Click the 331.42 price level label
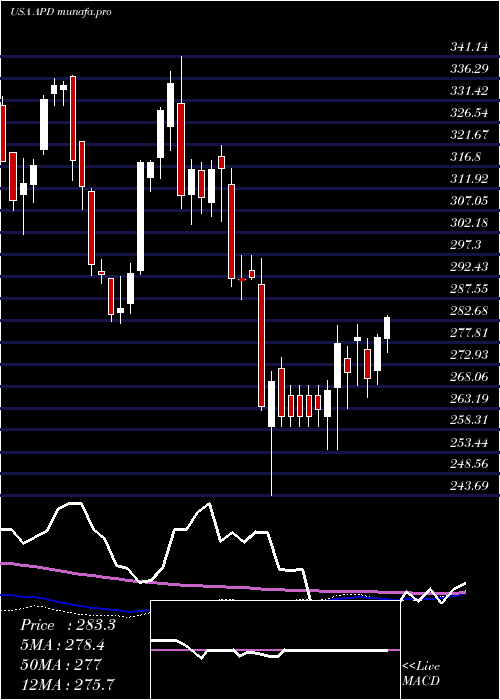The image size is (500, 700). 469,91
